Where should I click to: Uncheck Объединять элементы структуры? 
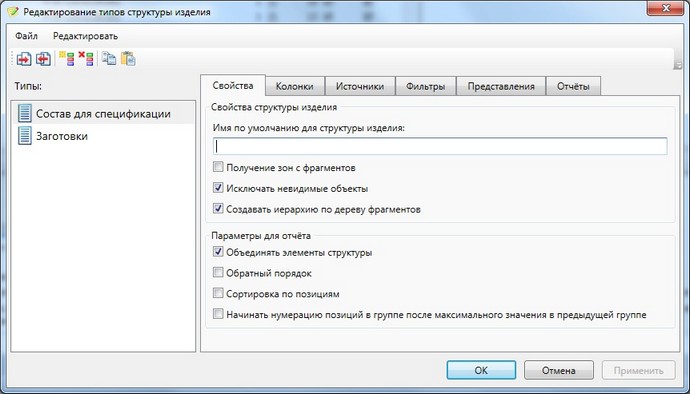pos(218,252)
